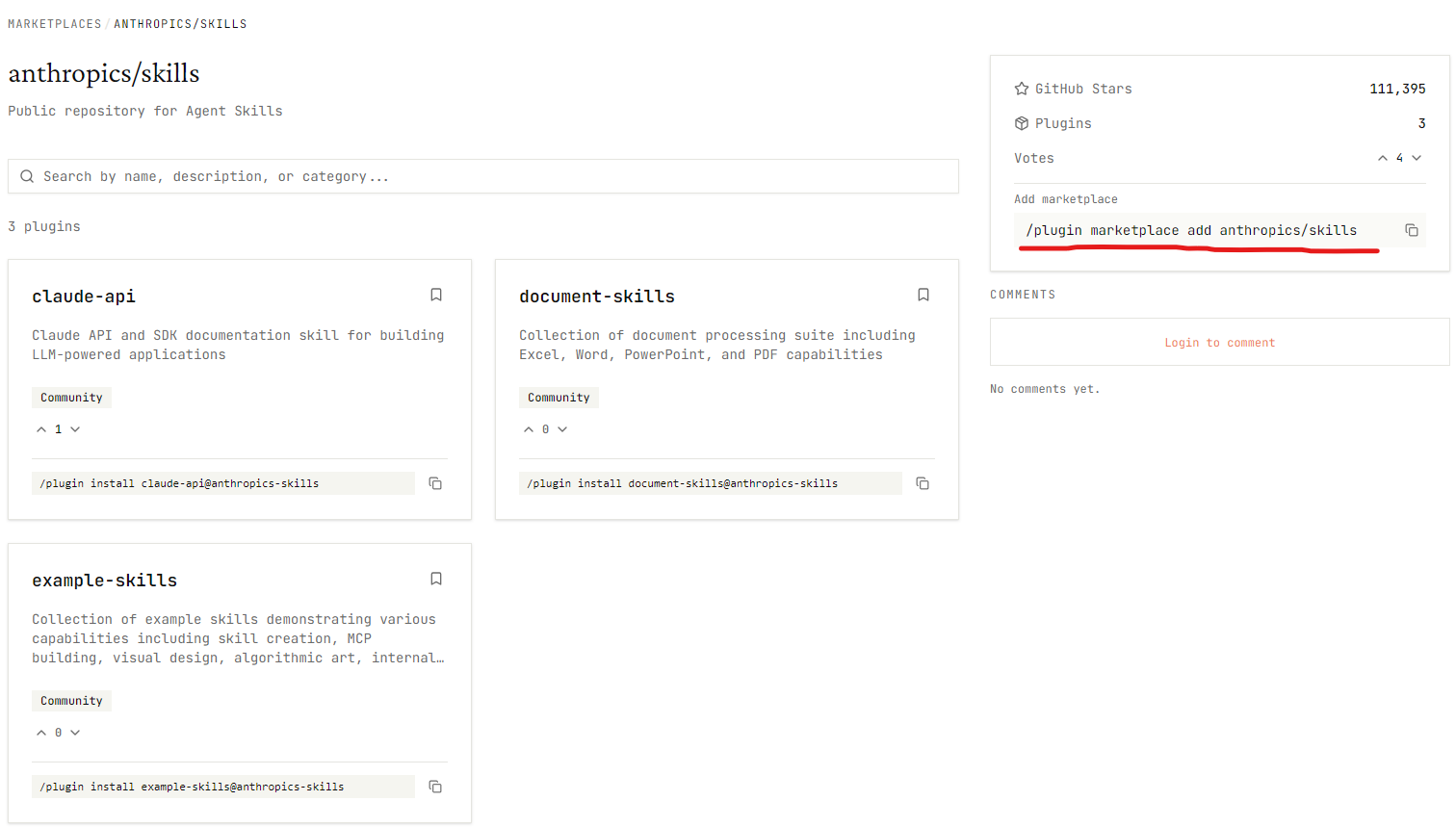
Task: Upvote the claude-api plugin
Action: pyautogui.click(x=41, y=429)
